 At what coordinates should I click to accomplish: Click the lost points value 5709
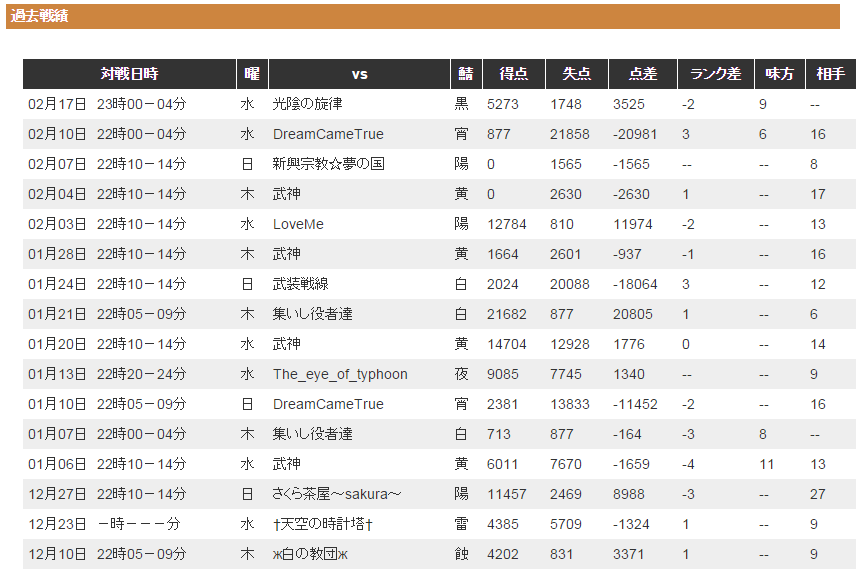pyautogui.click(x=566, y=524)
